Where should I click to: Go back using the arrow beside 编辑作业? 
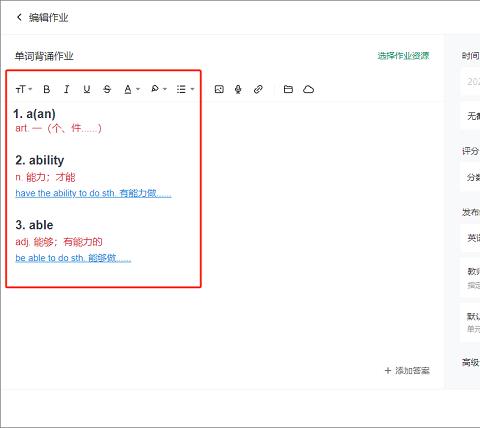point(19,17)
